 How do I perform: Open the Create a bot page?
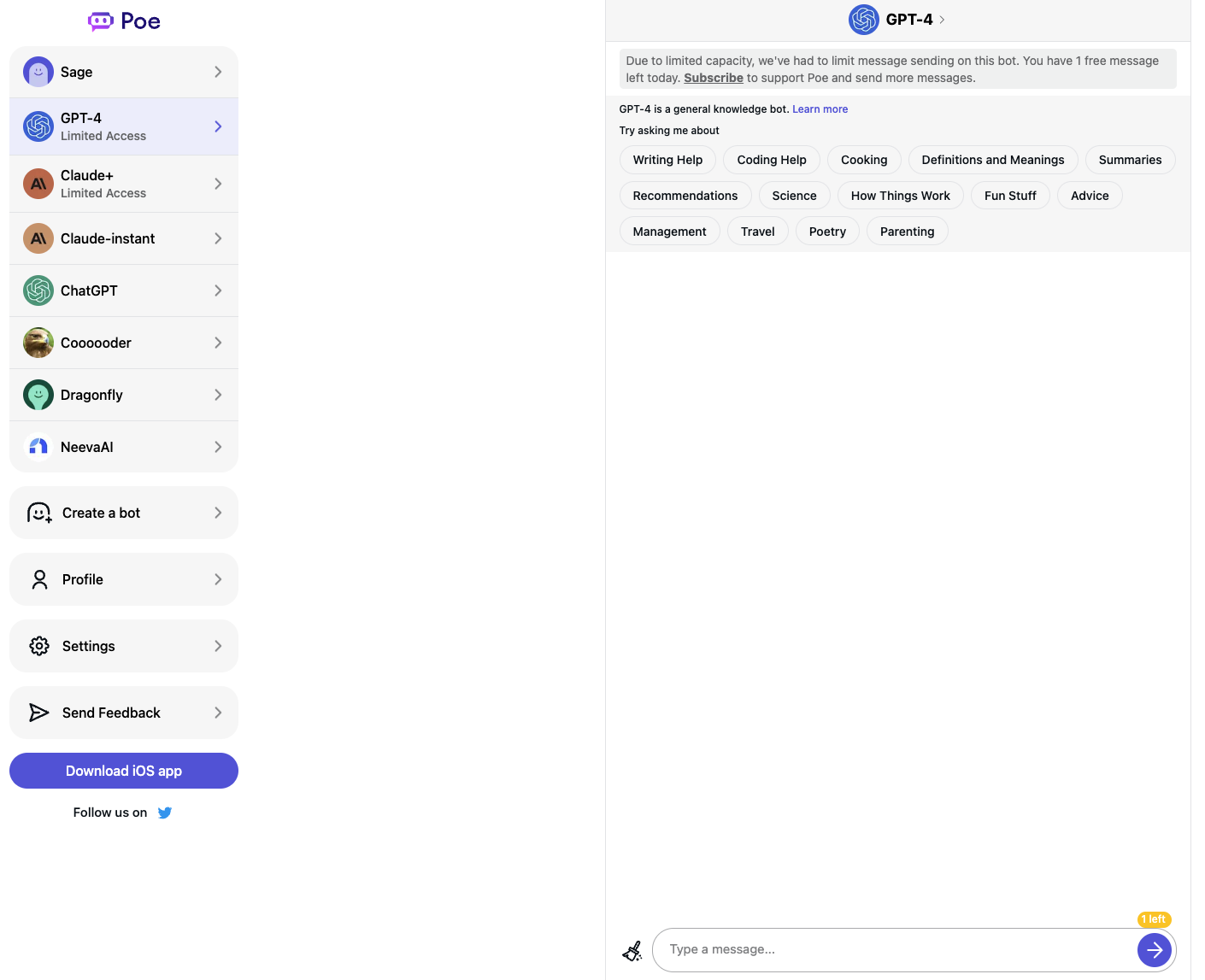(x=124, y=513)
